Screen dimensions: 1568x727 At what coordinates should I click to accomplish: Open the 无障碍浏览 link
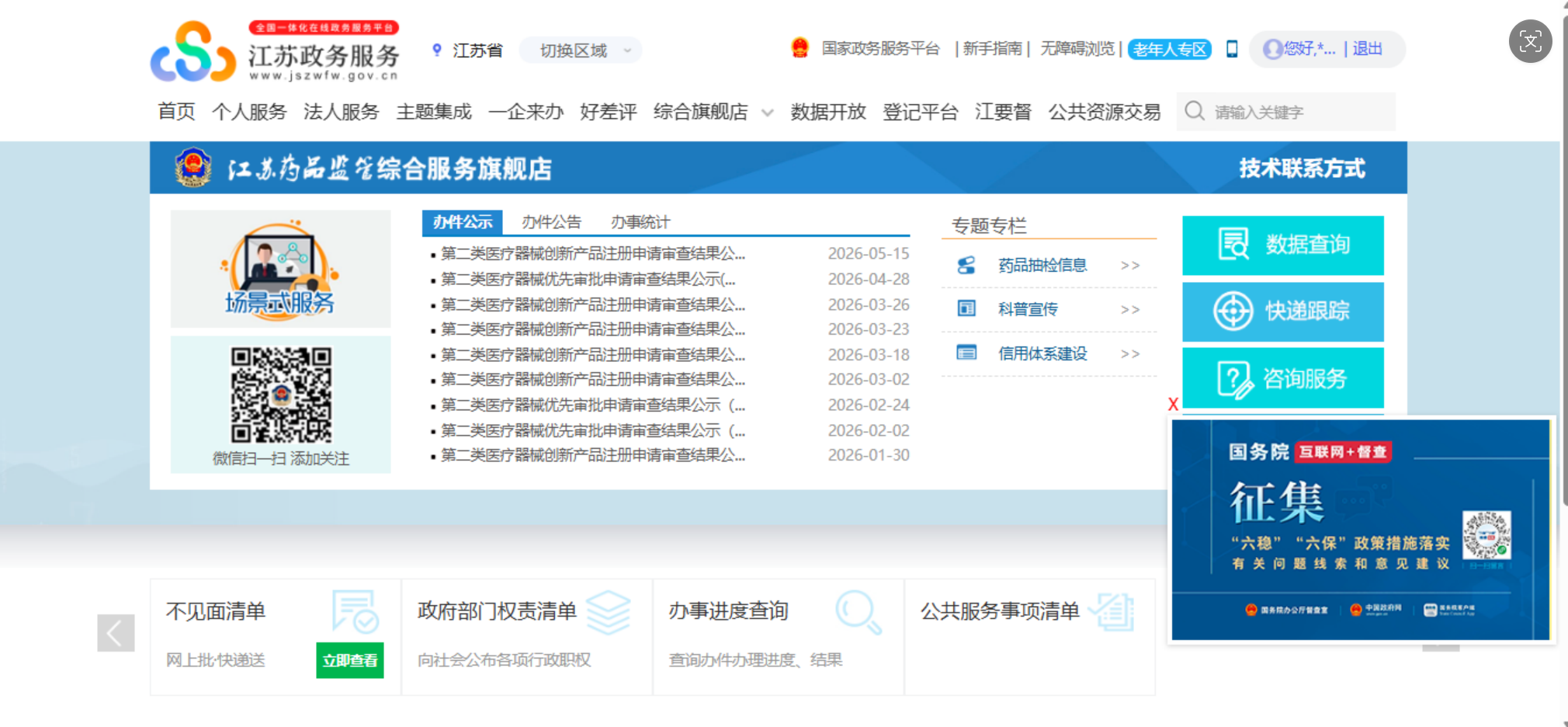click(1077, 48)
